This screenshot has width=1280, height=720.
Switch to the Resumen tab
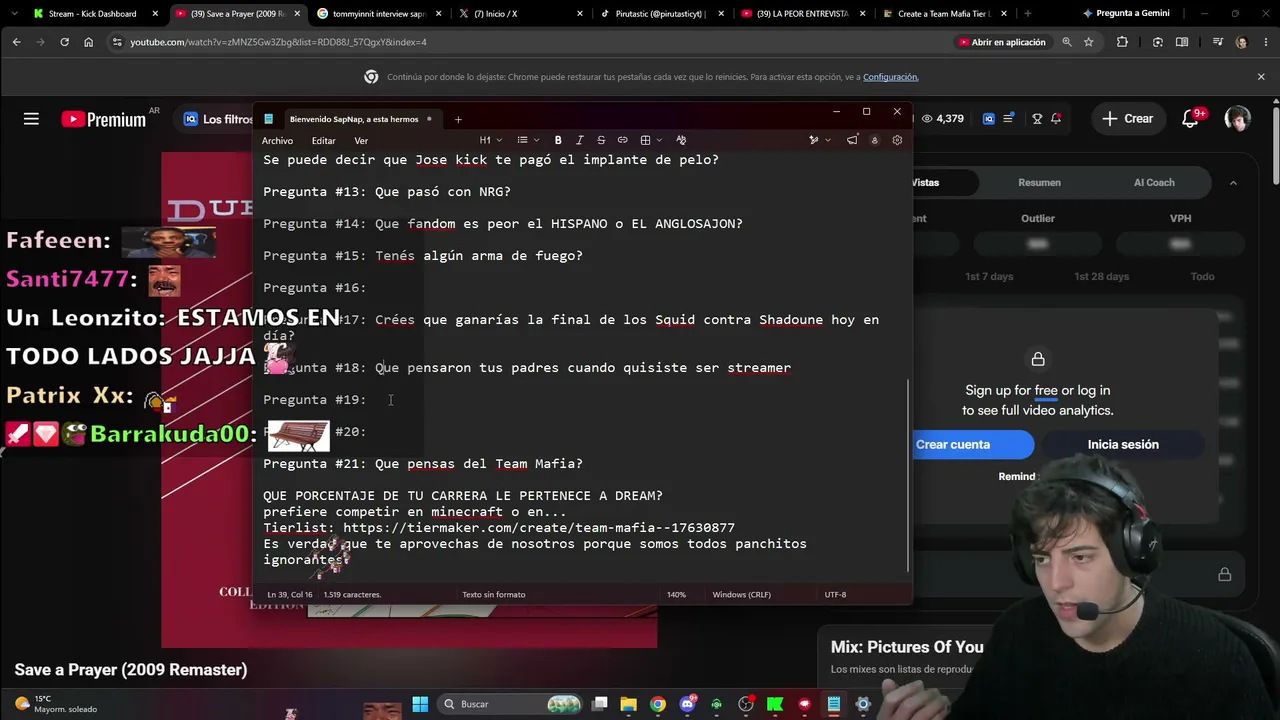[1039, 183]
